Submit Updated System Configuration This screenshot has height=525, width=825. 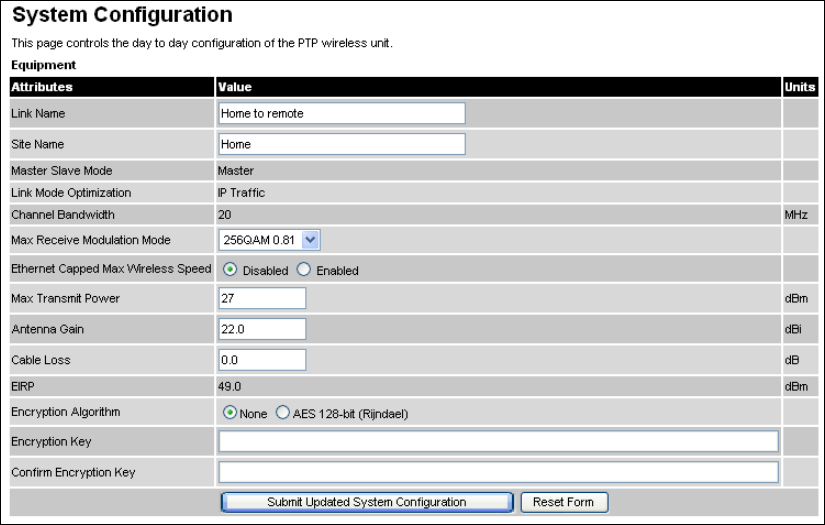[367, 502]
